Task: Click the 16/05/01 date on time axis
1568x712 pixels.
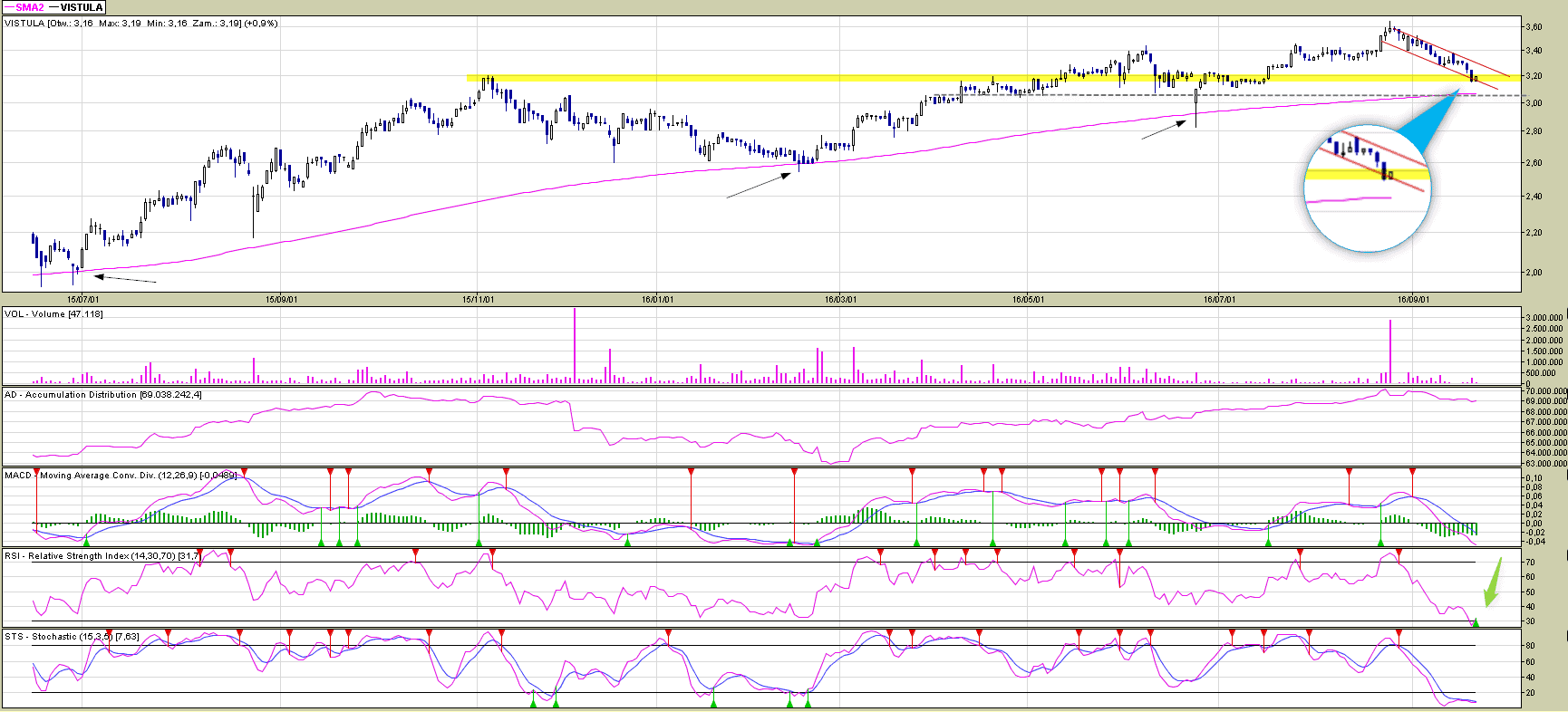Action: pos(1028,300)
